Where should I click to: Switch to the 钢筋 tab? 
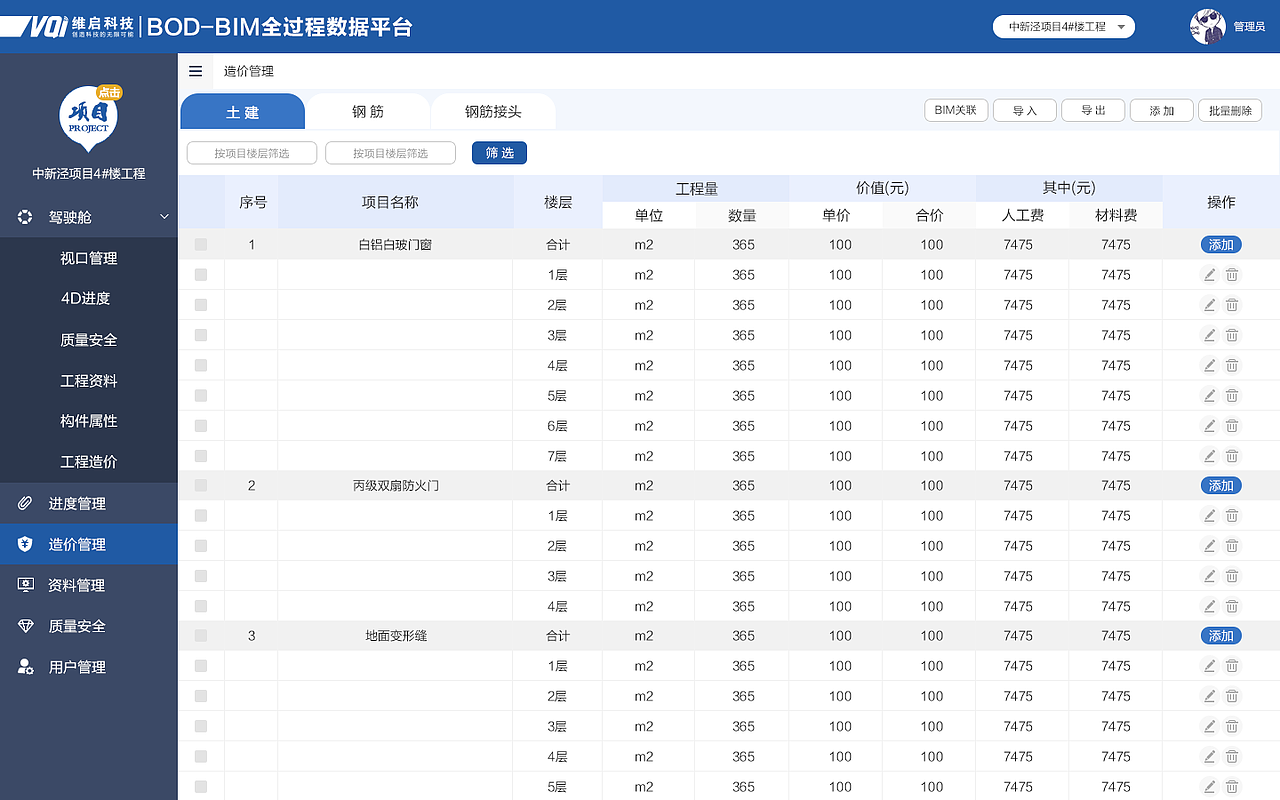pyautogui.click(x=368, y=112)
